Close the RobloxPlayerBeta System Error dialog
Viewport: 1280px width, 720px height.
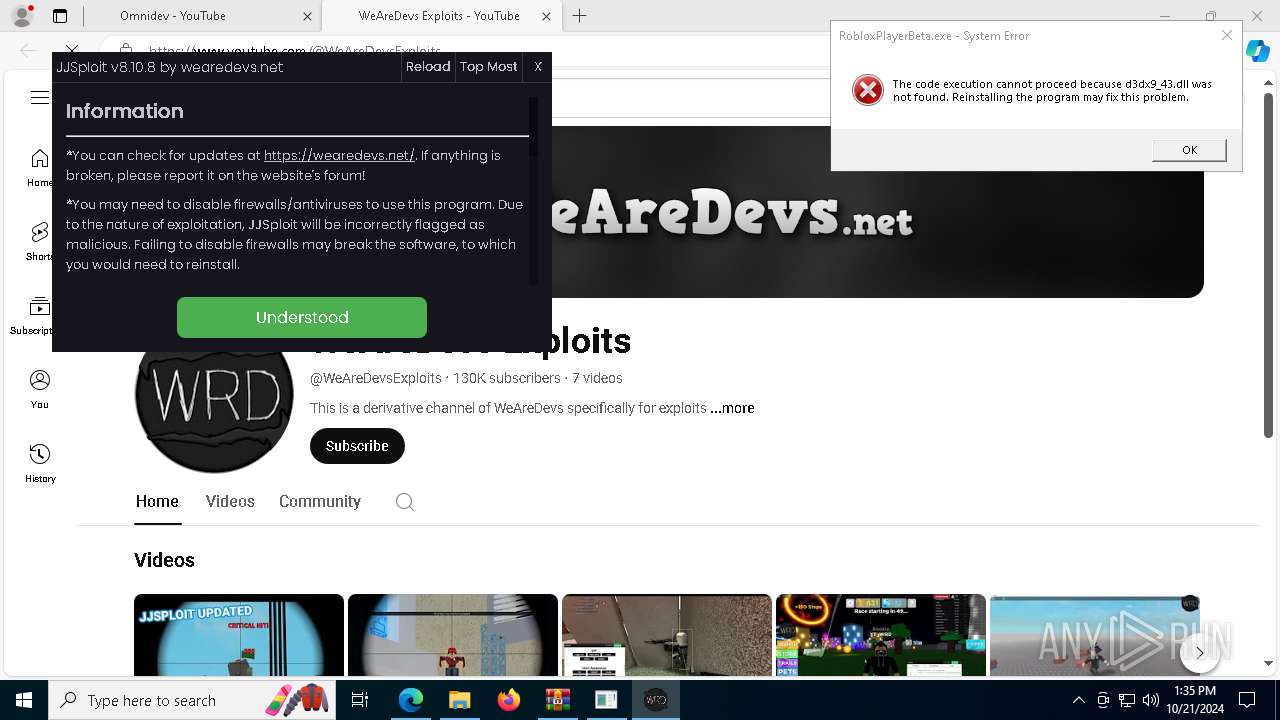click(x=1227, y=35)
